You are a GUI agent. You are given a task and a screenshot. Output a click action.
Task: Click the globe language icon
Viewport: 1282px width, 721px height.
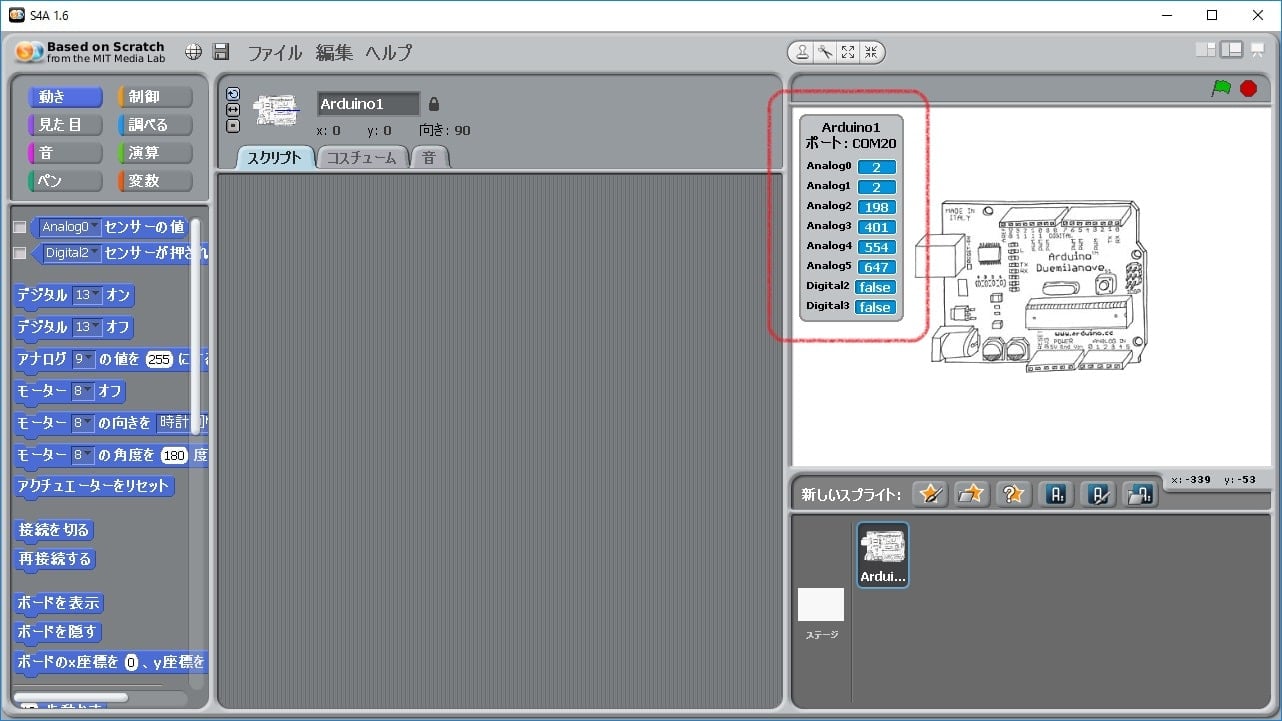pos(193,52)
